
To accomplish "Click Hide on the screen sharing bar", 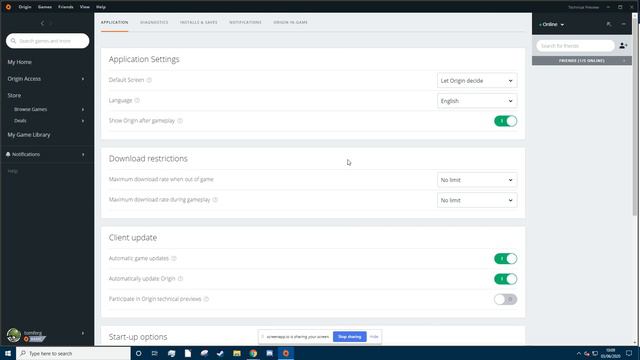I will click(x=374, y=337).
